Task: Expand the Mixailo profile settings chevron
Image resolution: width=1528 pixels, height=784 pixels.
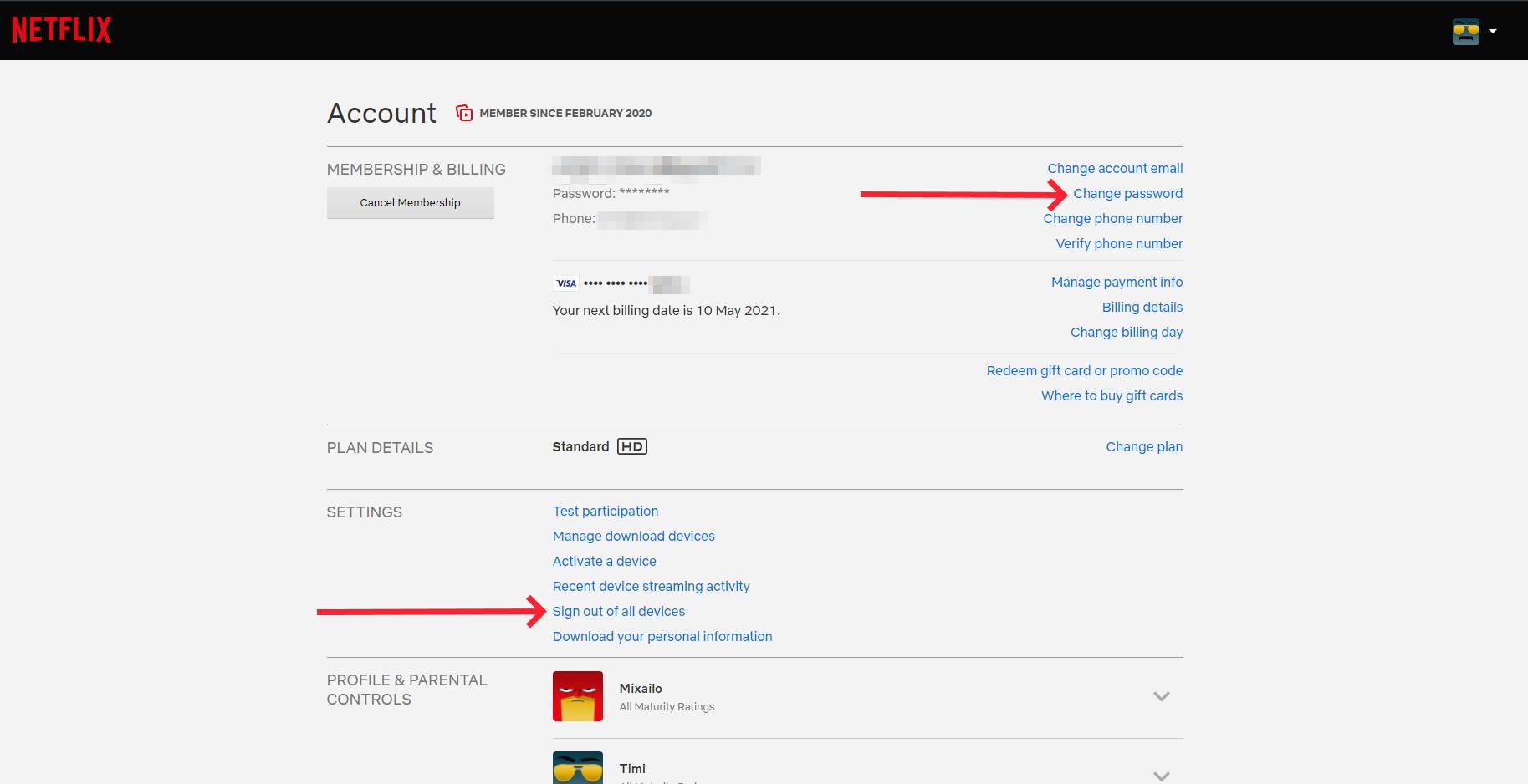Action: pyautogui.click(x=1161, y=696)
